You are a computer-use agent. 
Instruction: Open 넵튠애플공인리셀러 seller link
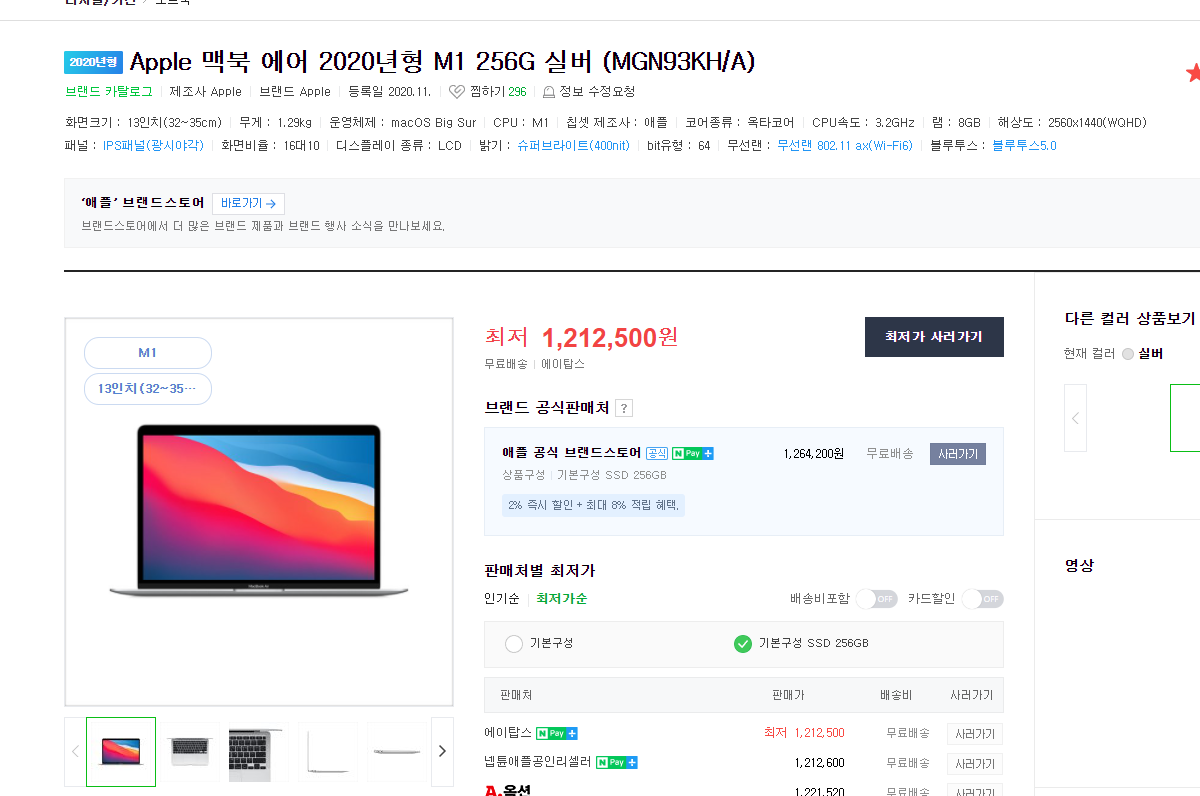[x=538, y=762]
